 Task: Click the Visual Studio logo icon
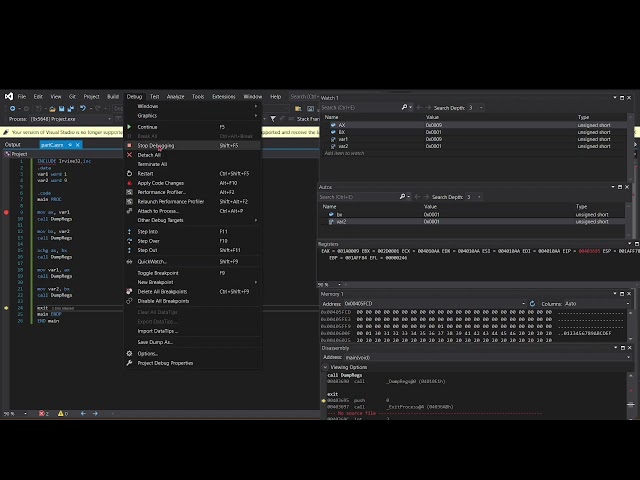coord(9,96)
